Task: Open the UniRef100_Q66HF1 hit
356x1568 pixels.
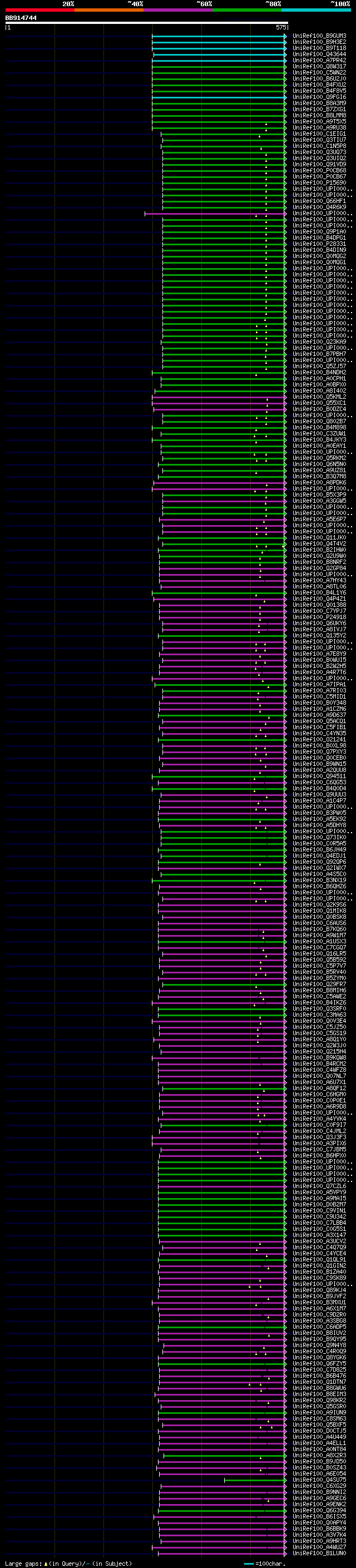Action: tap(319, 201)
